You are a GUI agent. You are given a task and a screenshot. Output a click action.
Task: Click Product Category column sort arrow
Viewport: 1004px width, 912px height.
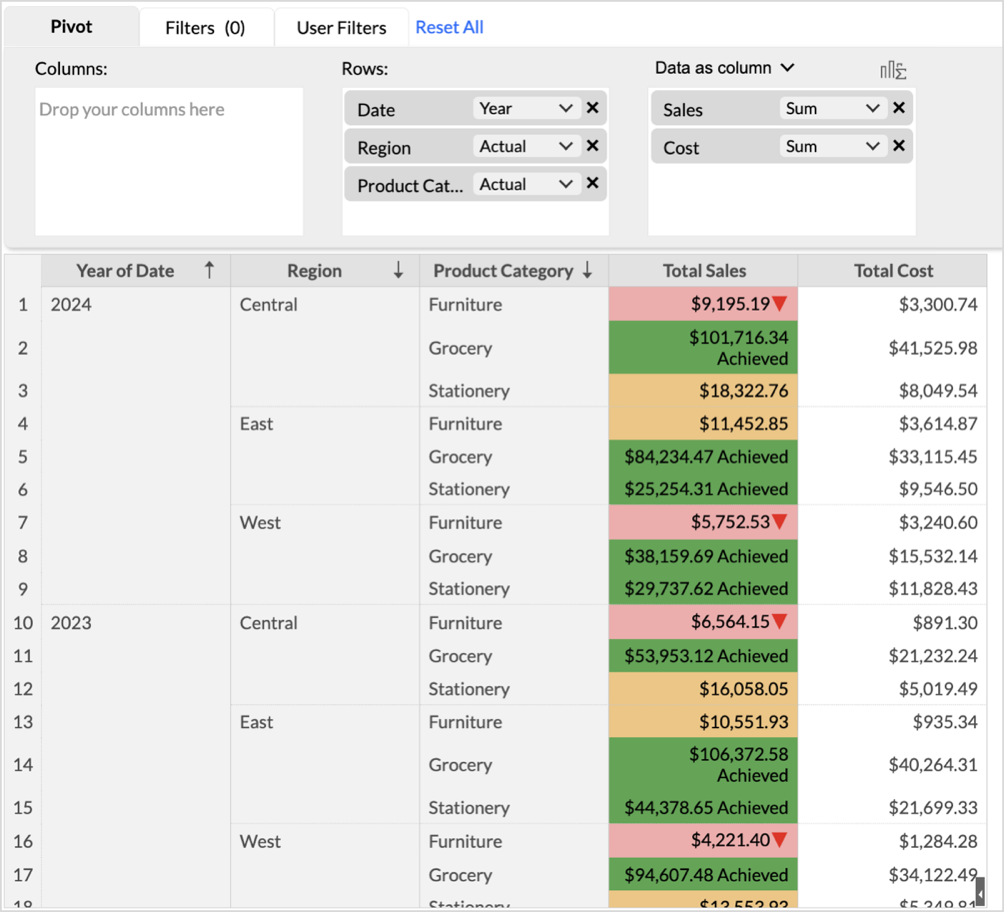587,270
